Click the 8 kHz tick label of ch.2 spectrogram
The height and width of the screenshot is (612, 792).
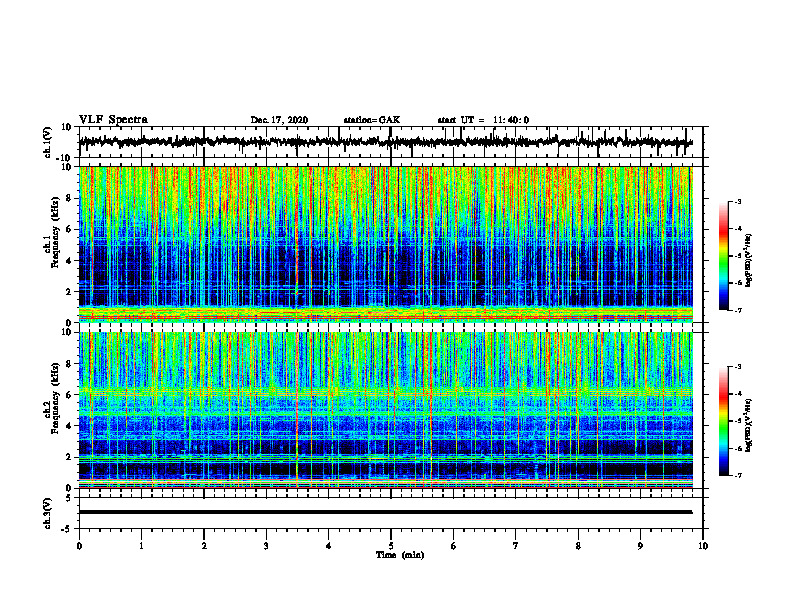[71, 364]
